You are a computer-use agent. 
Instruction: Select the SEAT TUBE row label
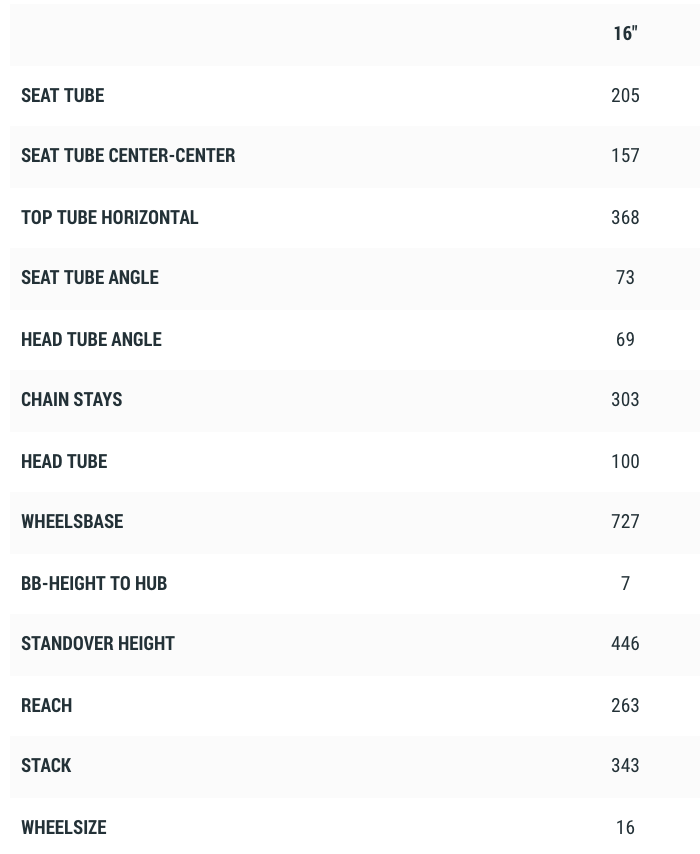click(x=62, y=96)
